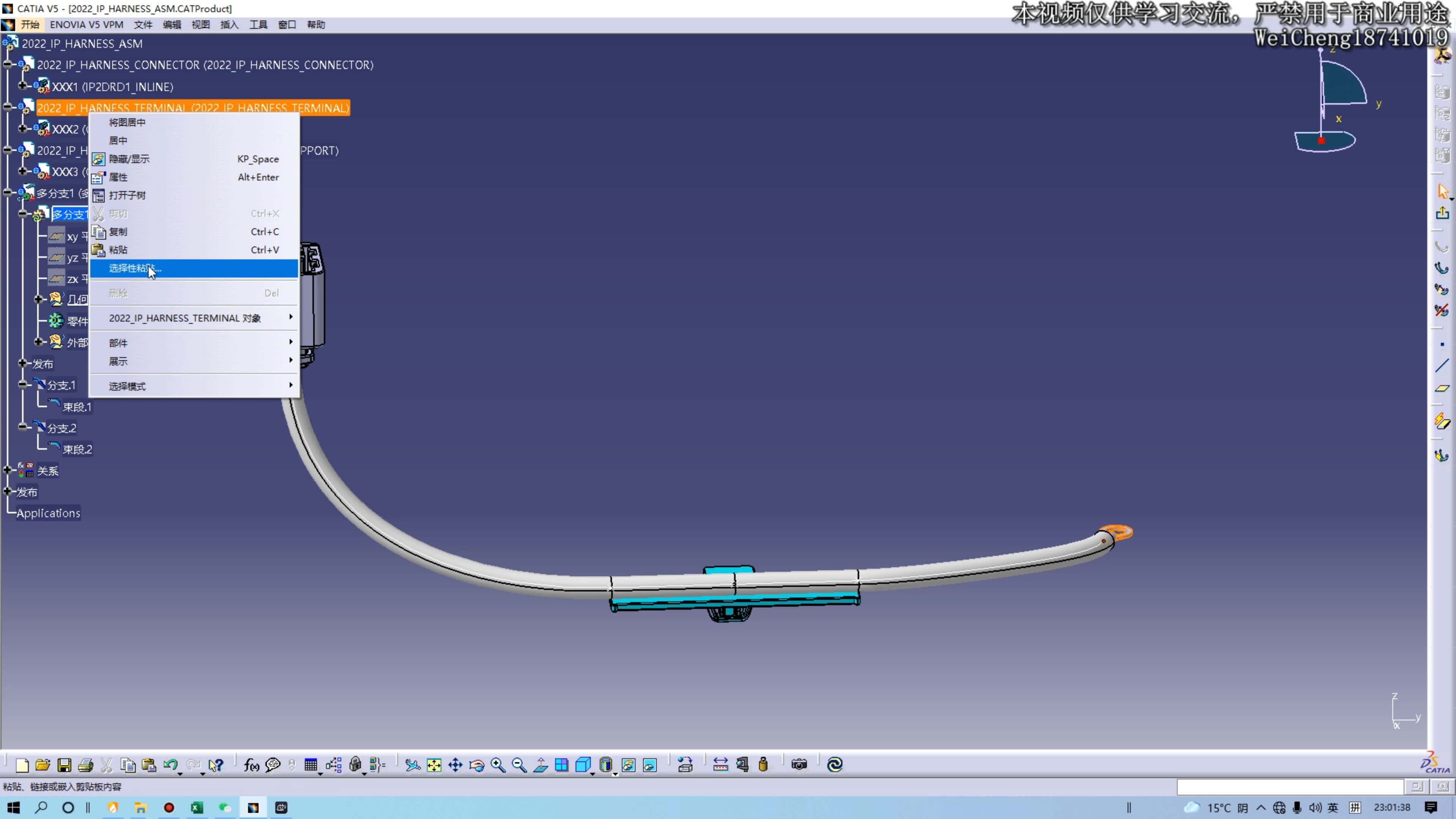Choose 选择性粘贴 in the context menu
The image size is (1456, 819).
click(194, 268)
